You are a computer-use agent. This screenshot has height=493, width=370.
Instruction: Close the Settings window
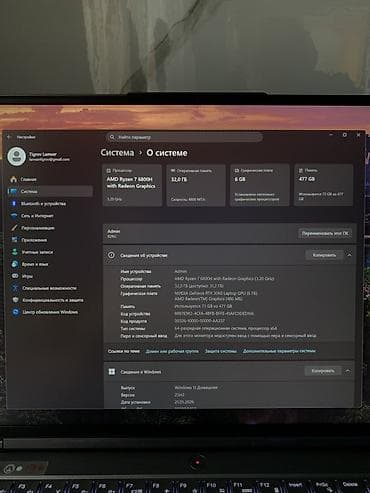click(358, 135)
